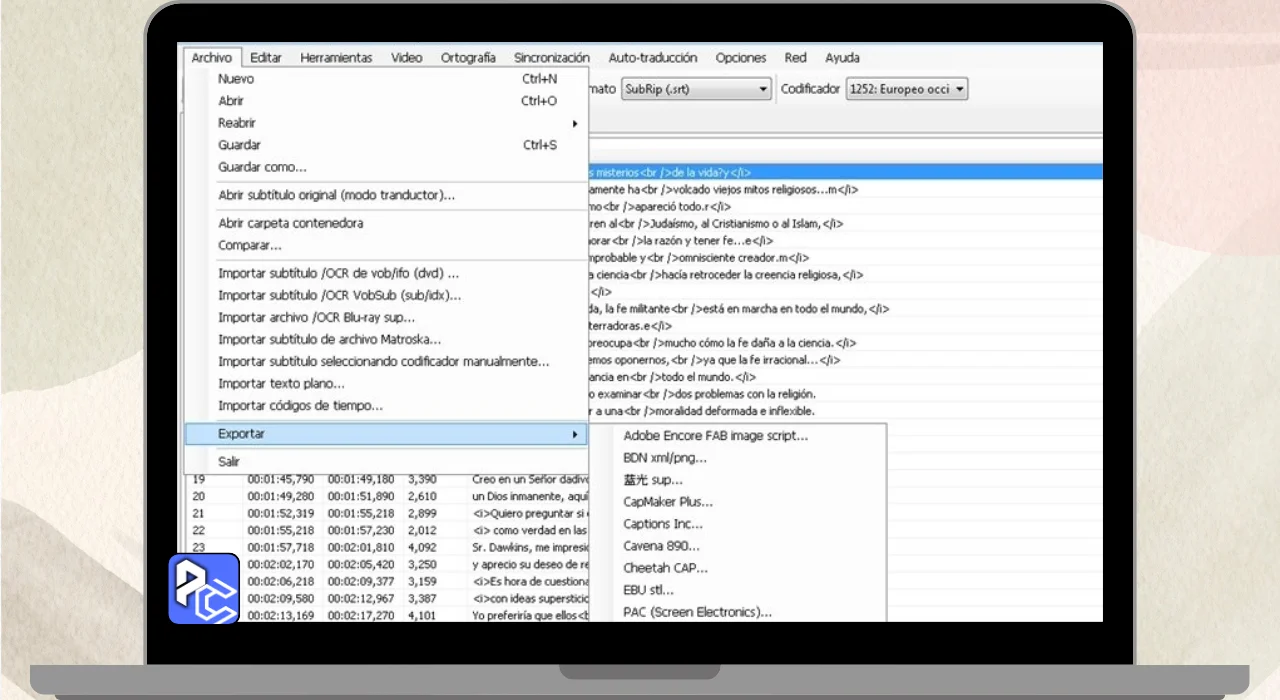Open the Herramientas menu
This screenshot has height=700, width=1280.
(336, 58)
